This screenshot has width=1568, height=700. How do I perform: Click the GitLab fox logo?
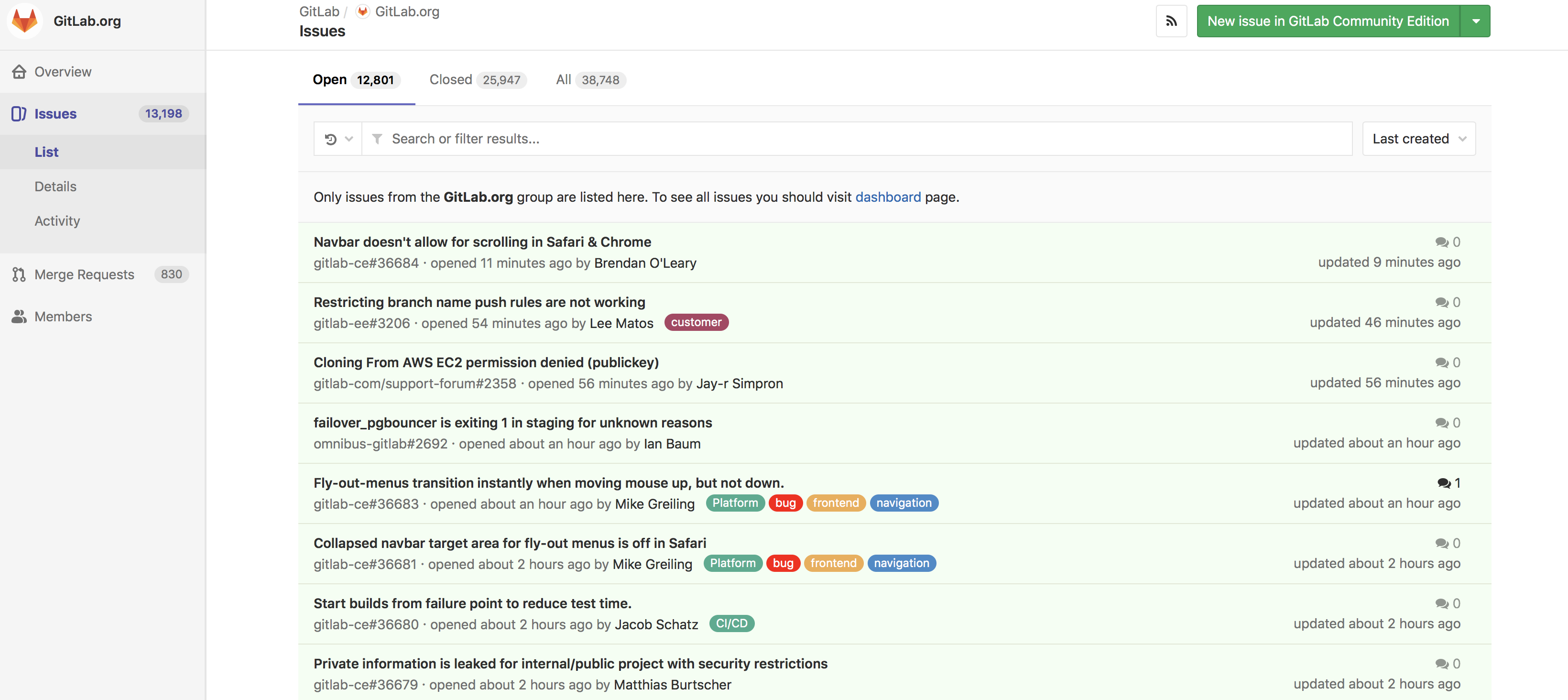click(24, 21)
